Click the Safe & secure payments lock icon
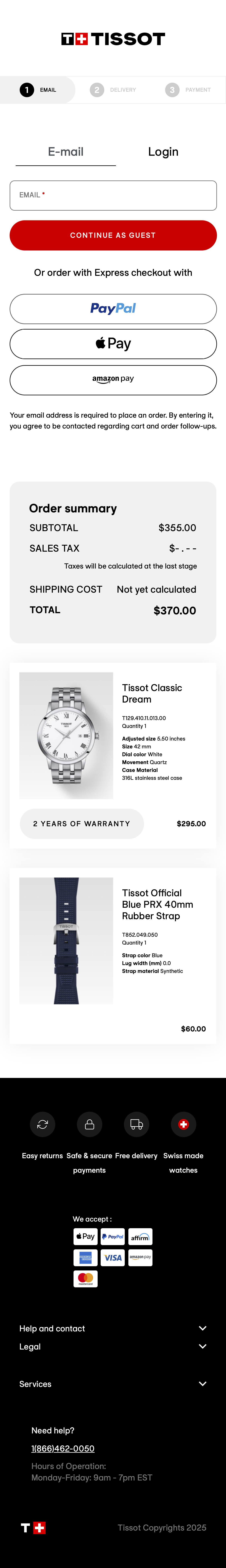Image resolution: width=226 pixels, height=1568 pixels. coord(89,1124)
